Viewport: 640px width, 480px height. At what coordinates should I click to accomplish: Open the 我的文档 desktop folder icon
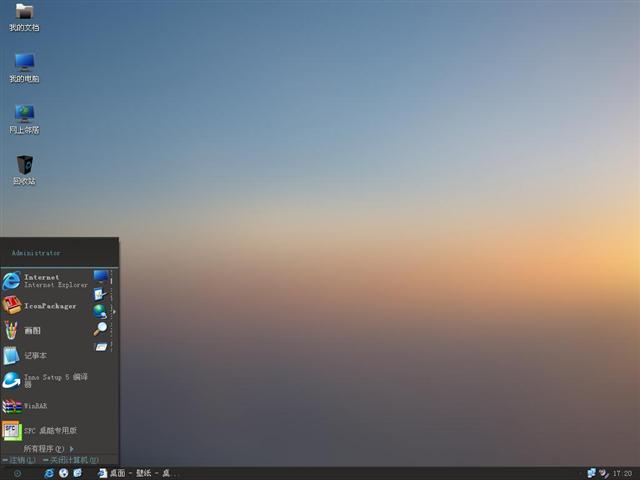click(x=24, y=17)
